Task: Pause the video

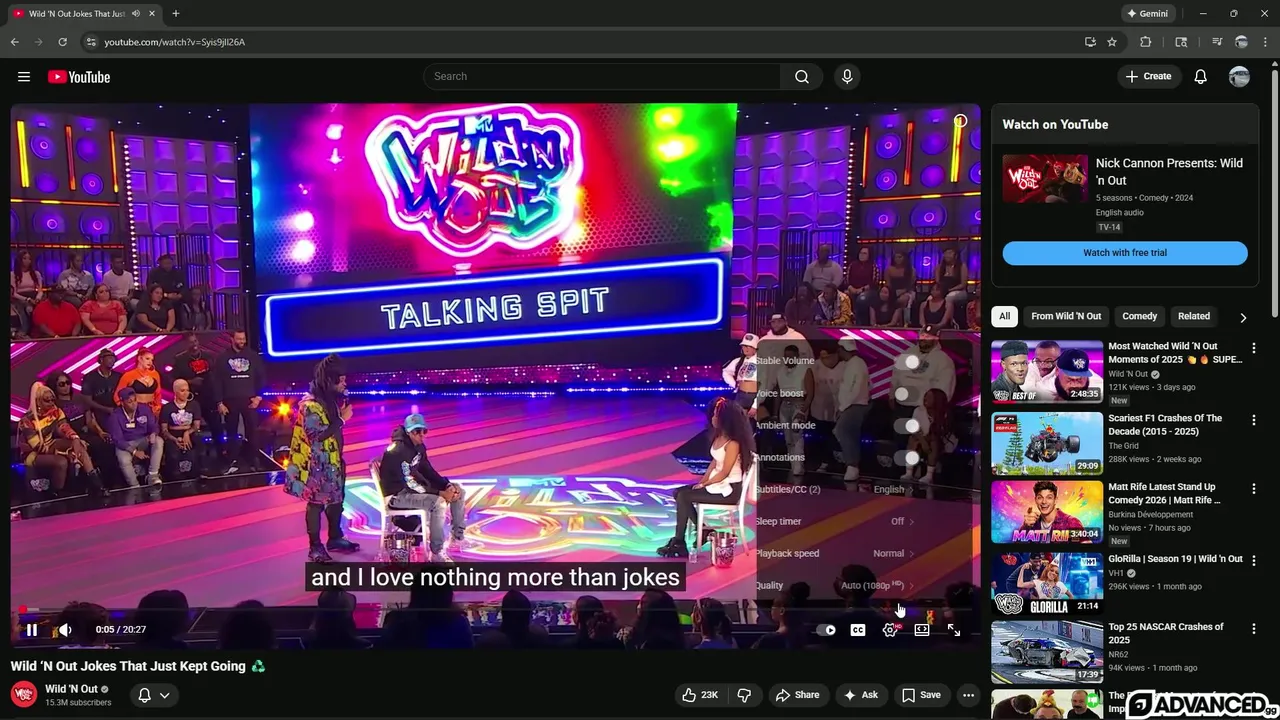Action: (x=32, y=630)
